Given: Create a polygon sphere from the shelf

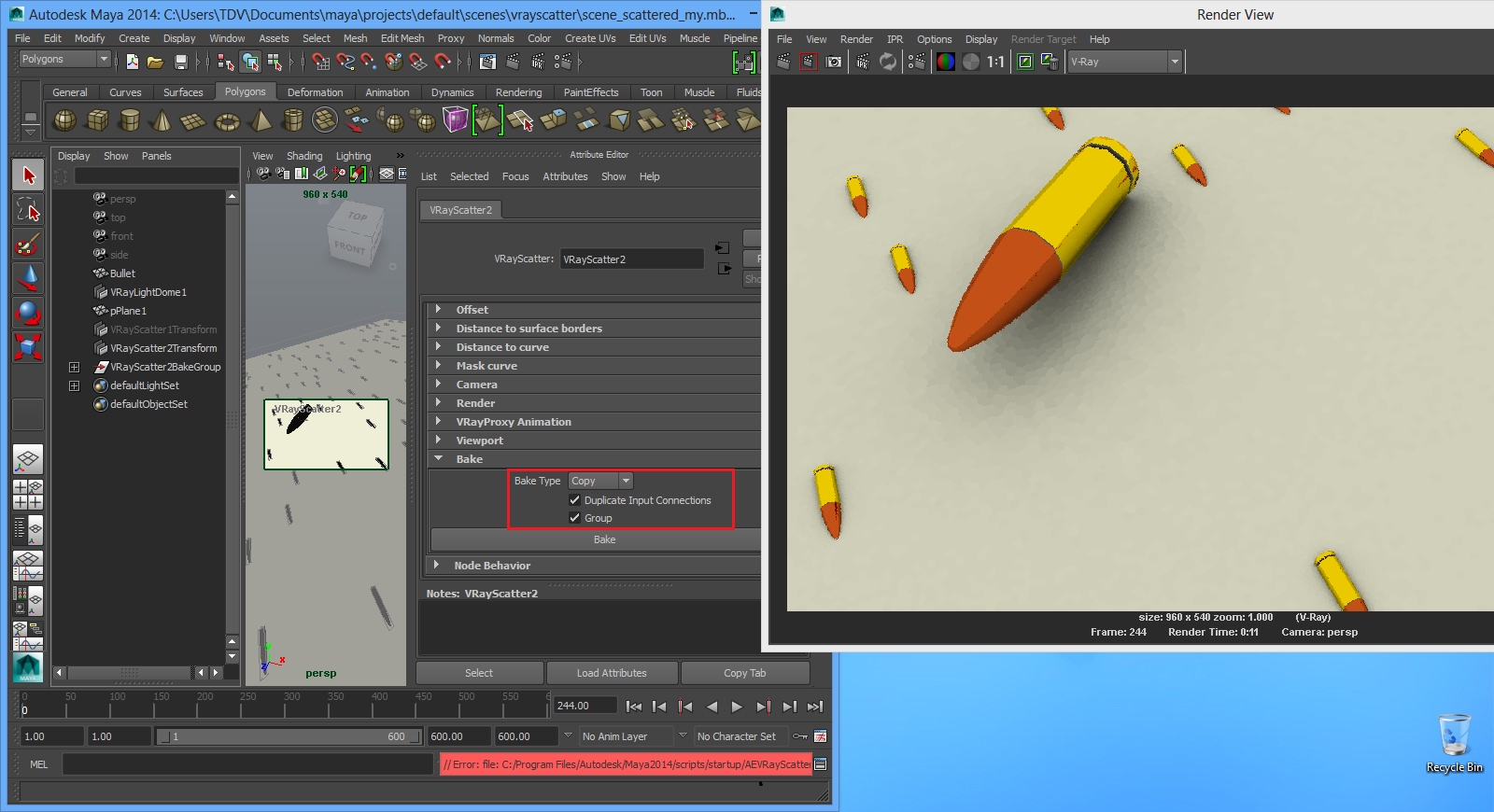Looking at the screenshot, I should [x=65, y=119].
